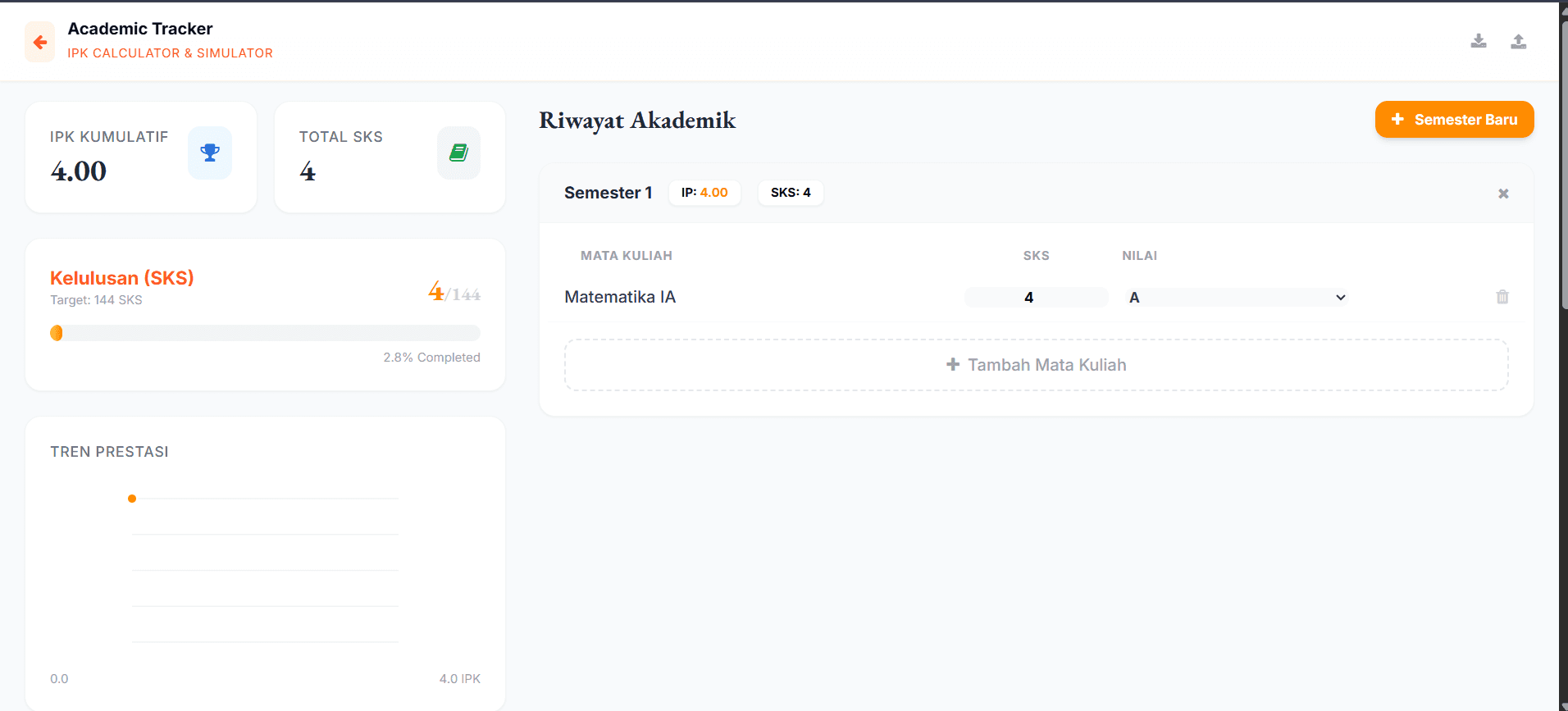Viewport: 1568px width, 711px height.
Task: Click the Kelulusan (SKS) title
Action: (x=122, y=278)
